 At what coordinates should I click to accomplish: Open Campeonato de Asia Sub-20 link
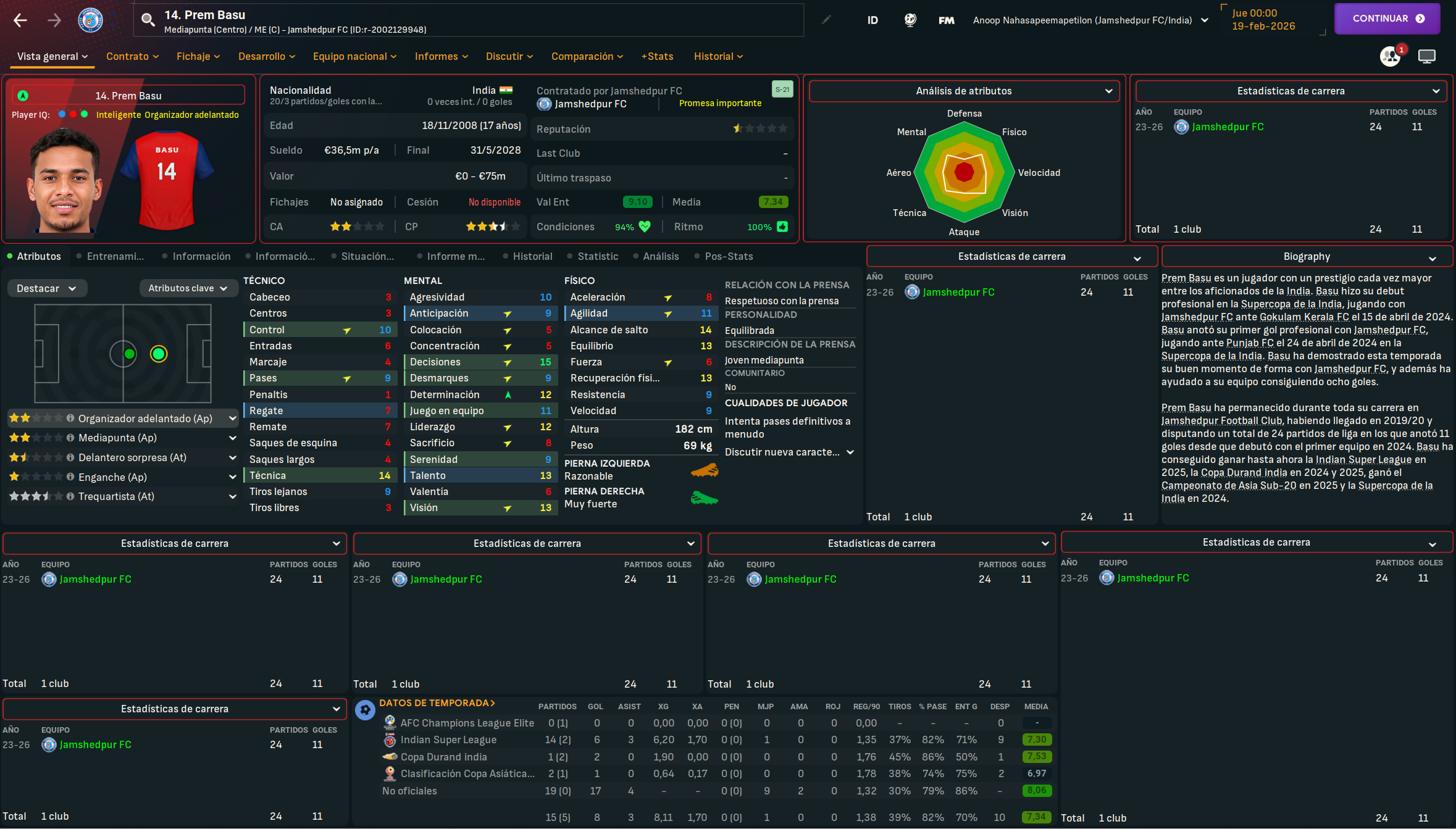[x=1229, y=485]
